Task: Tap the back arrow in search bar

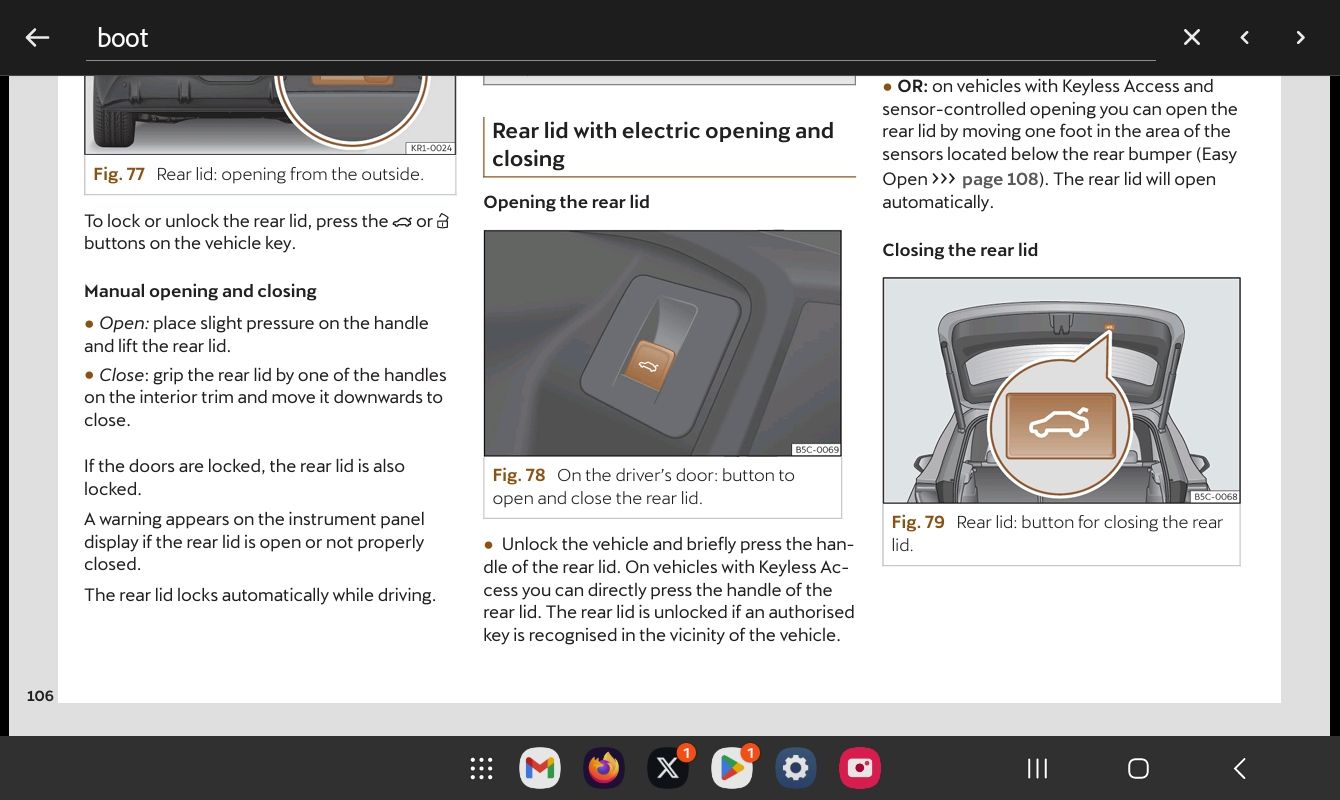Action: tap(37, 38)
